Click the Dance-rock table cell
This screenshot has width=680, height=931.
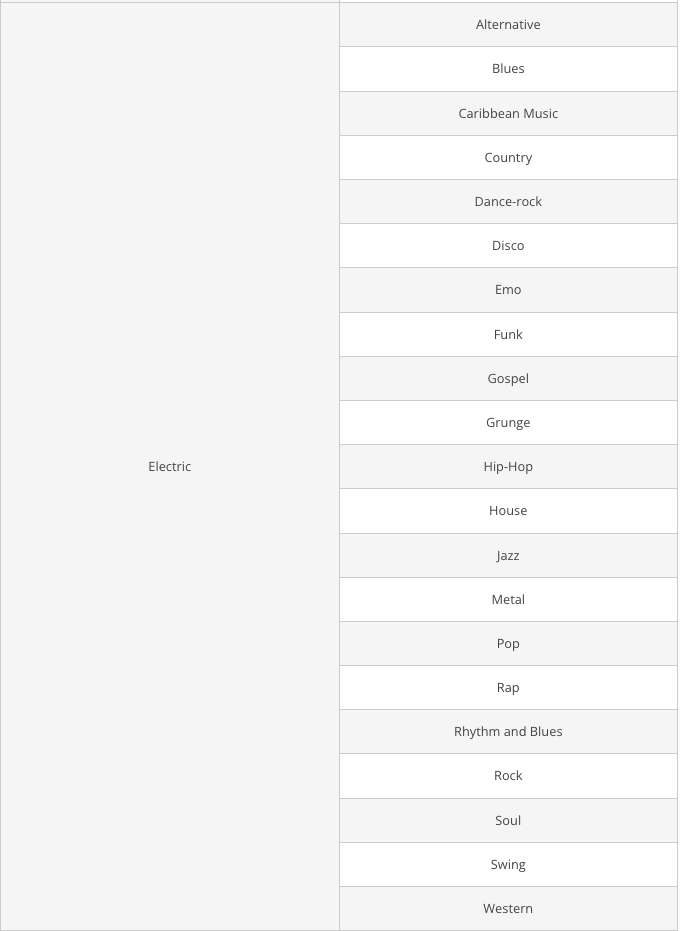click(x=508, y=201)
